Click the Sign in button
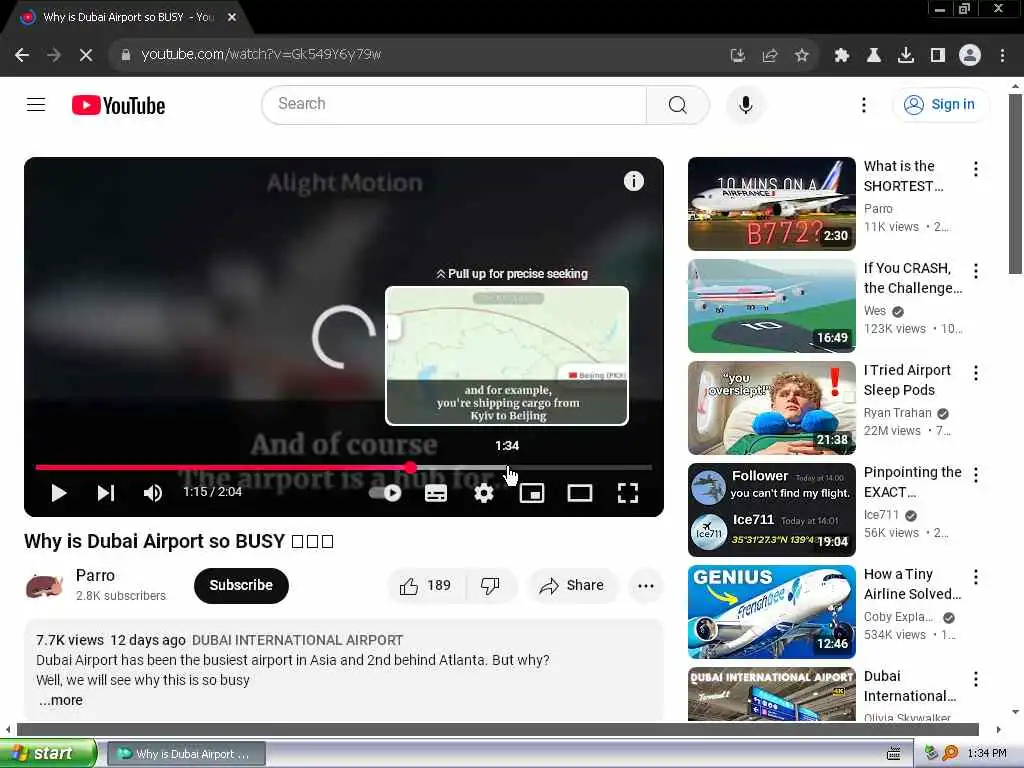 click(940, 104)
